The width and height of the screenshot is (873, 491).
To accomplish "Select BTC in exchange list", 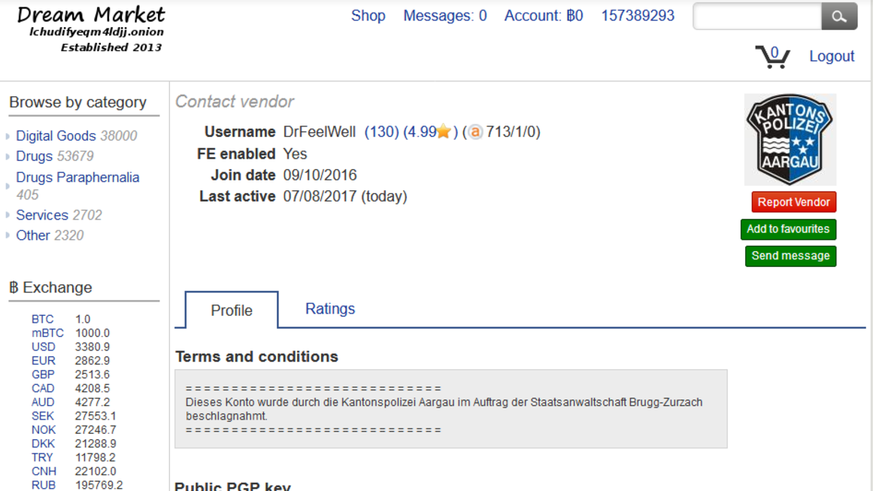I will pyautogui.click(x=42, y=319).
